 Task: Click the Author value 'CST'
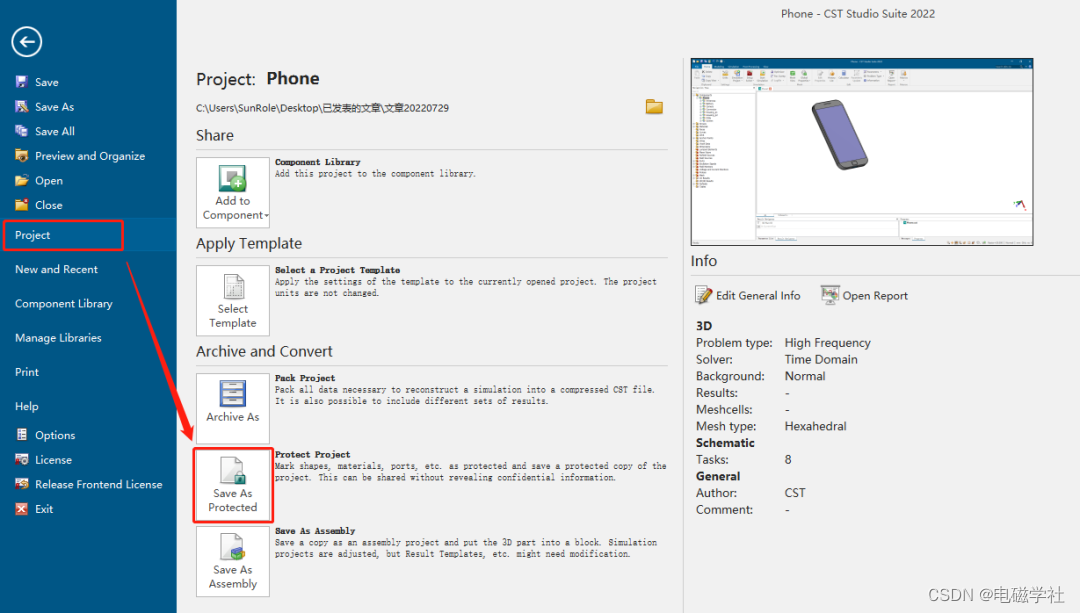click(795, 493)
